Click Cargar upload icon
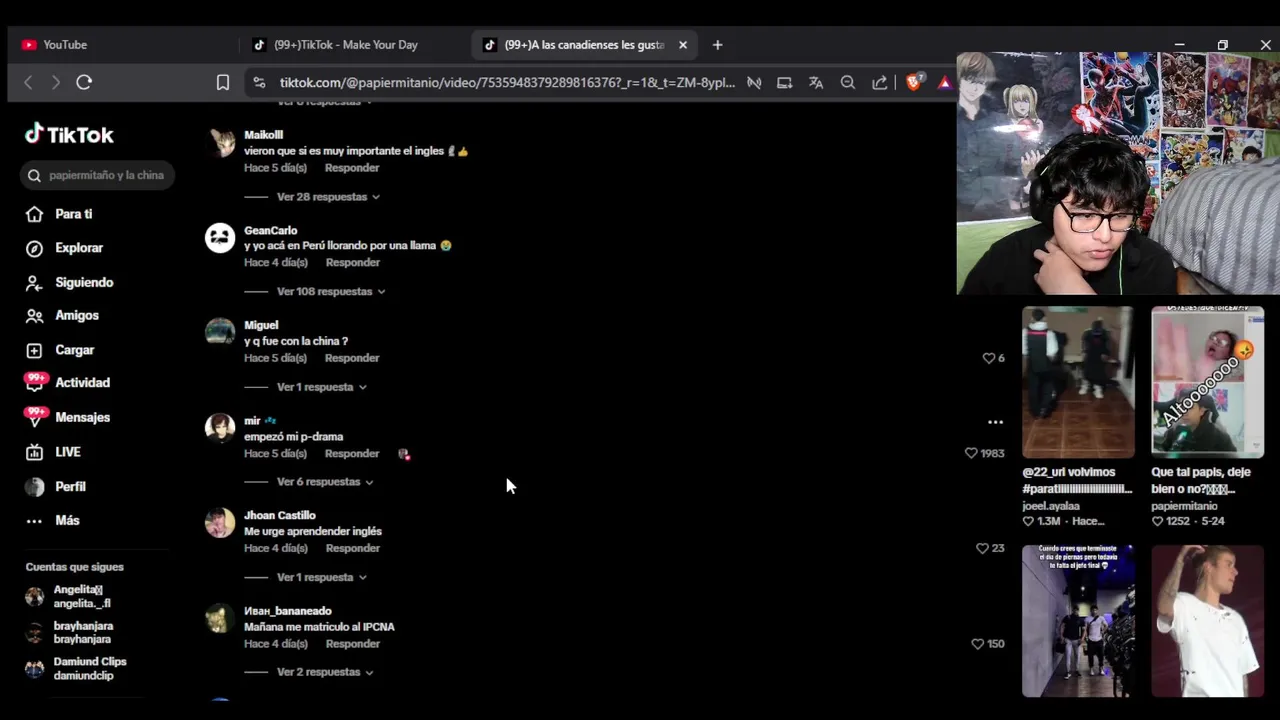This screenshot has width=1280, height=720. [34, 350]
